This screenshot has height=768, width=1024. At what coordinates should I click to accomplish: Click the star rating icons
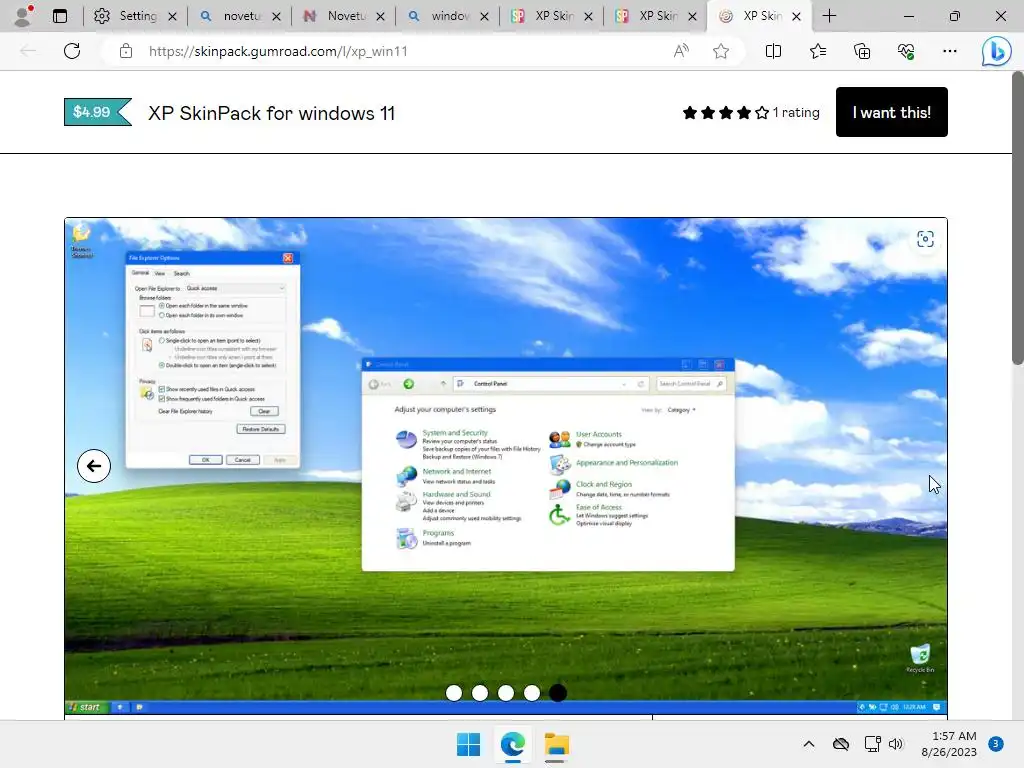click(726, 112)
